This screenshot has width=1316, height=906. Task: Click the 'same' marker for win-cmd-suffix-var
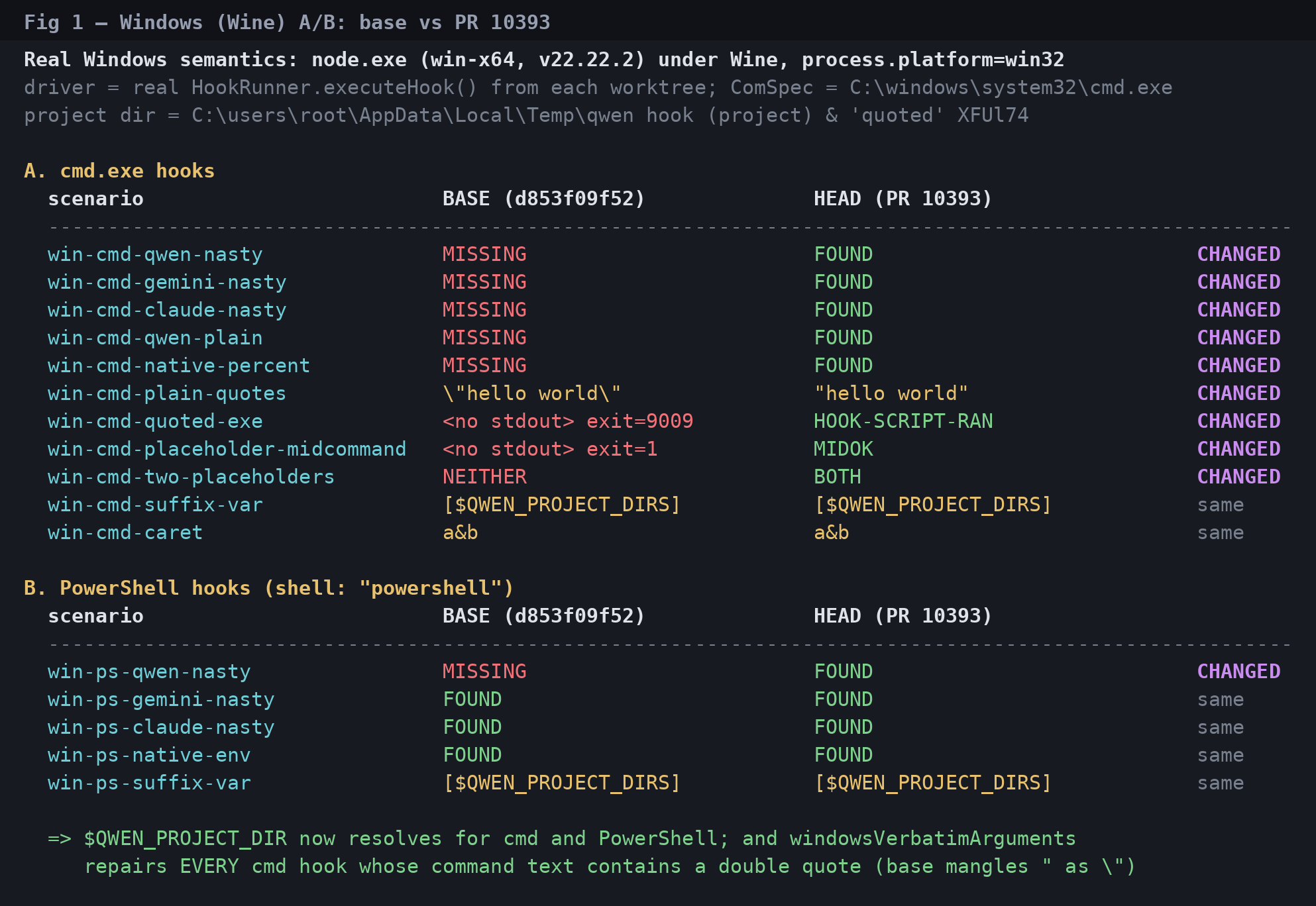point(1221,505)
